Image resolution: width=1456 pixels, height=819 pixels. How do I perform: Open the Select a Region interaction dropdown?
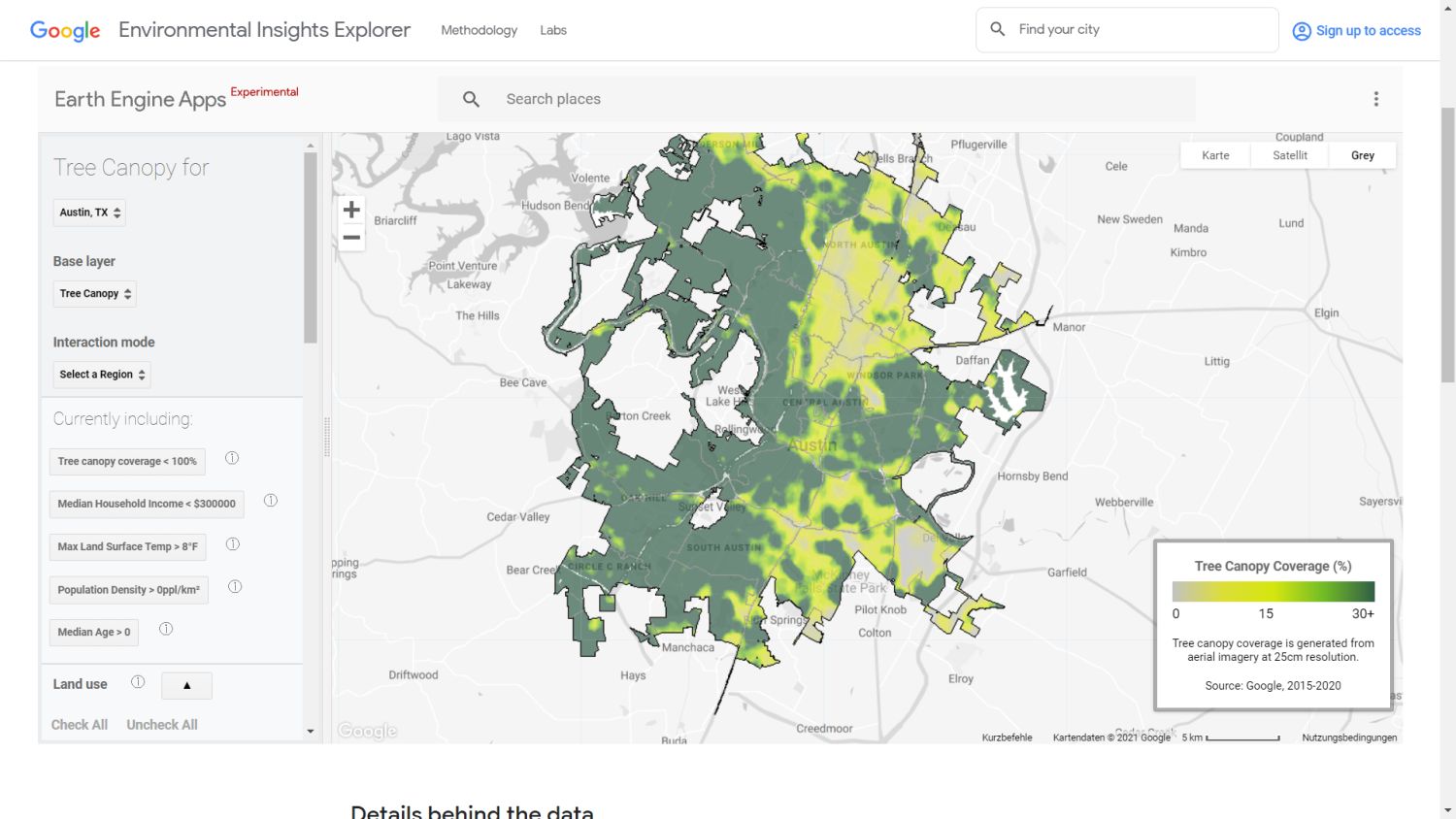coord(102,375)
